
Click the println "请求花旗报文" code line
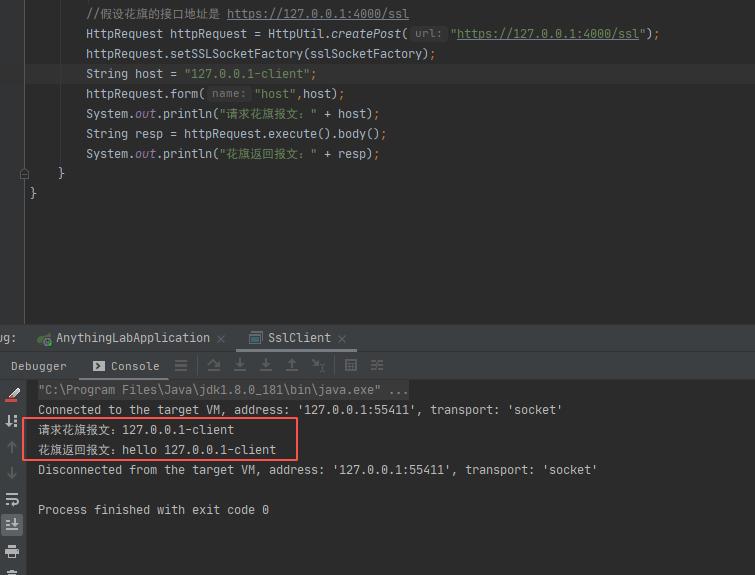[233, 114]
